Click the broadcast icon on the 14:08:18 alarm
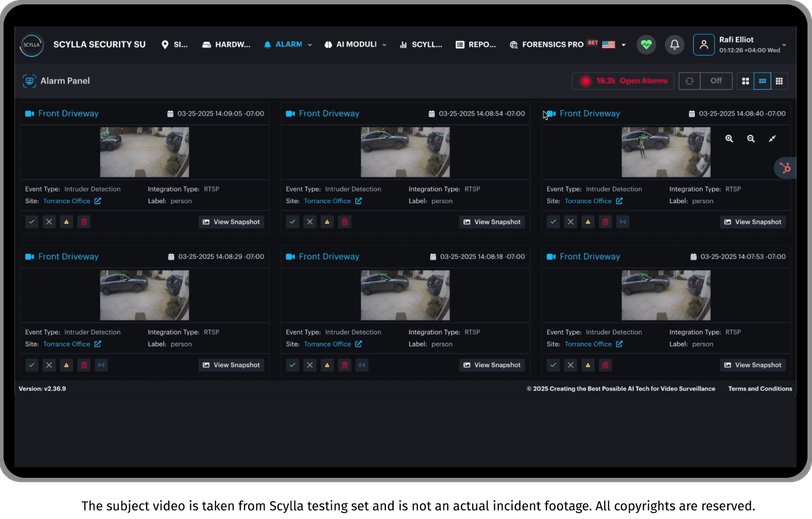 362,365
